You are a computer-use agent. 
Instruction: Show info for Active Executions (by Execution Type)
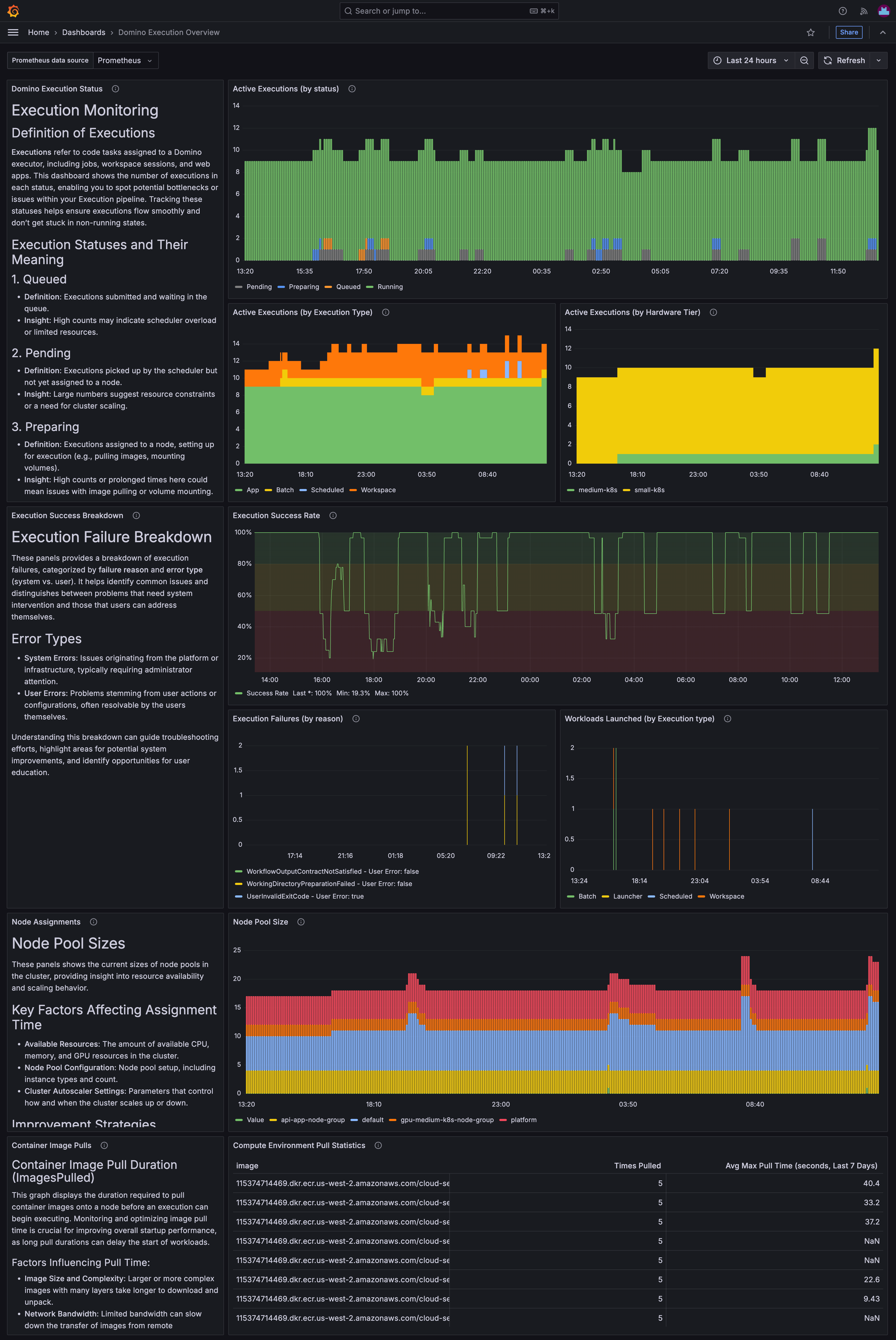click(386, 313)
